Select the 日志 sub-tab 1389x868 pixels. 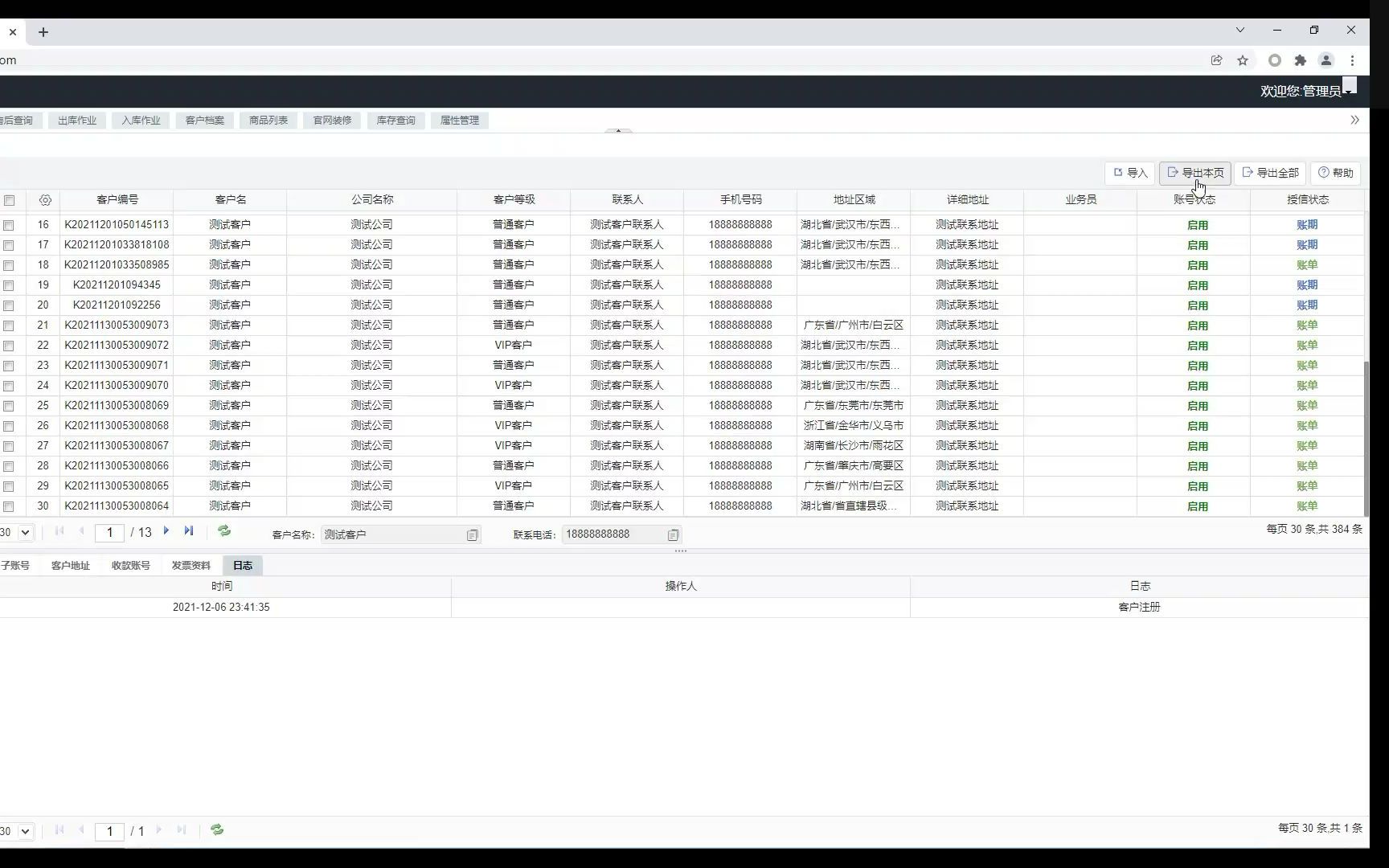[243, 566]
